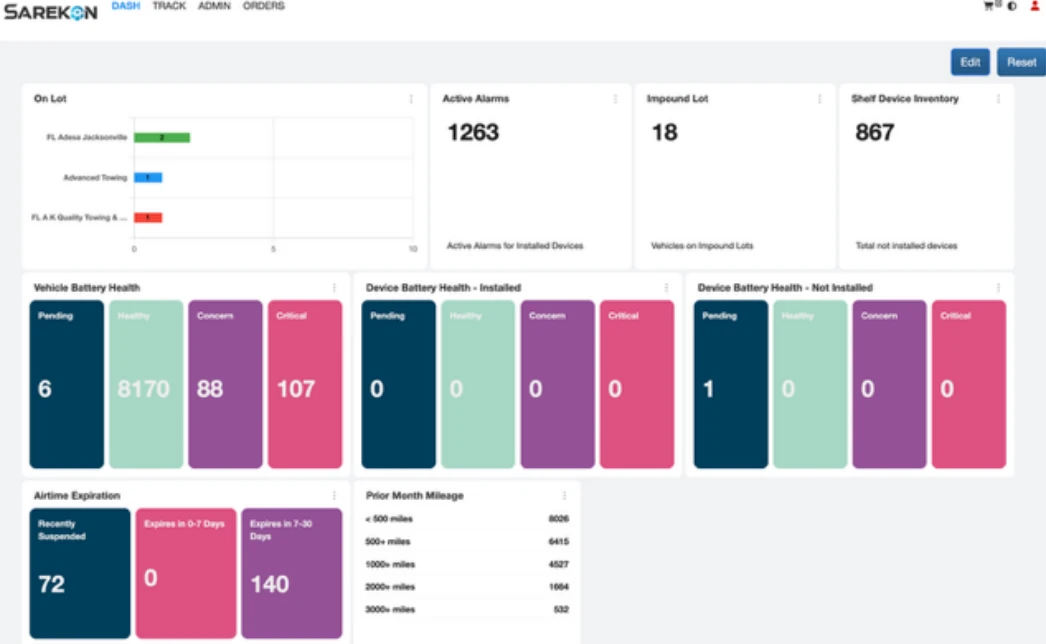The height and width of the screenshot is (644, 1046).
Task: Click the Edit button
Action: coord(970,62)
